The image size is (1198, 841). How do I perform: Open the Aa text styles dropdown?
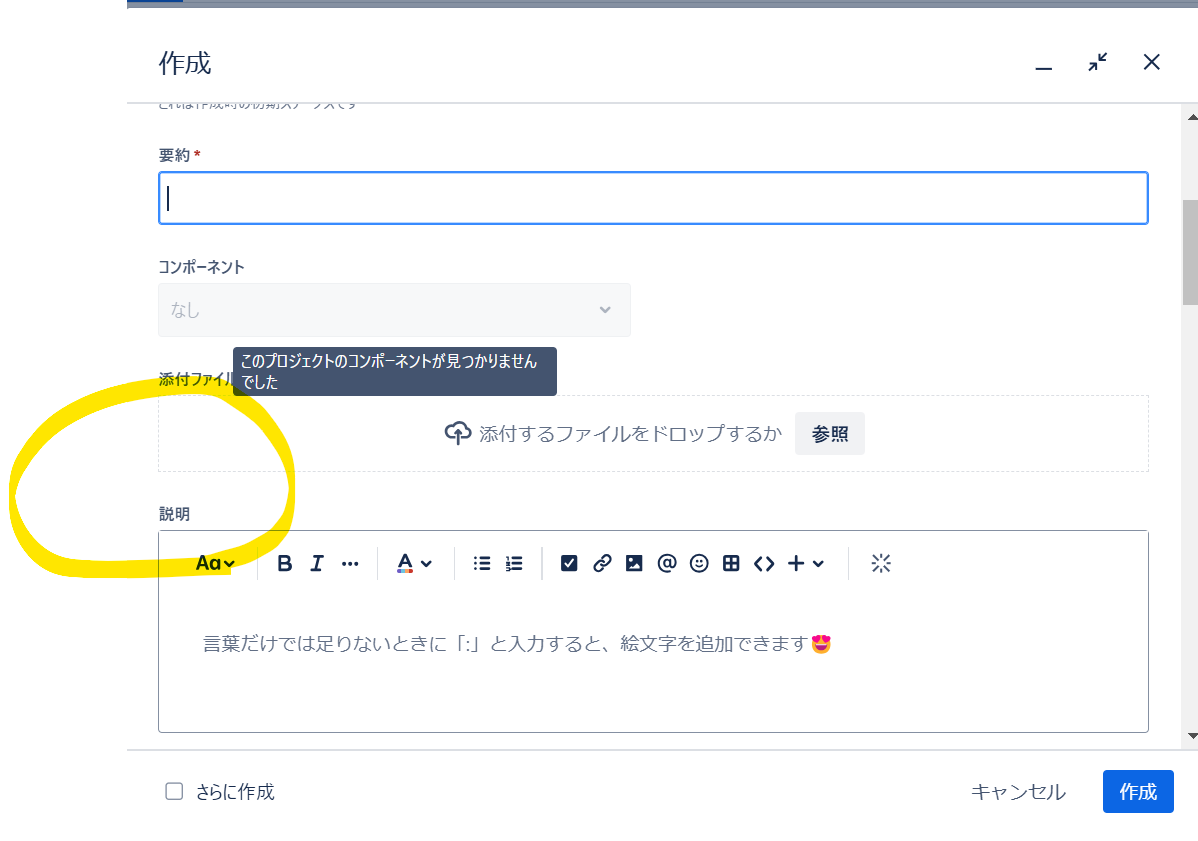tap(215, 564)
